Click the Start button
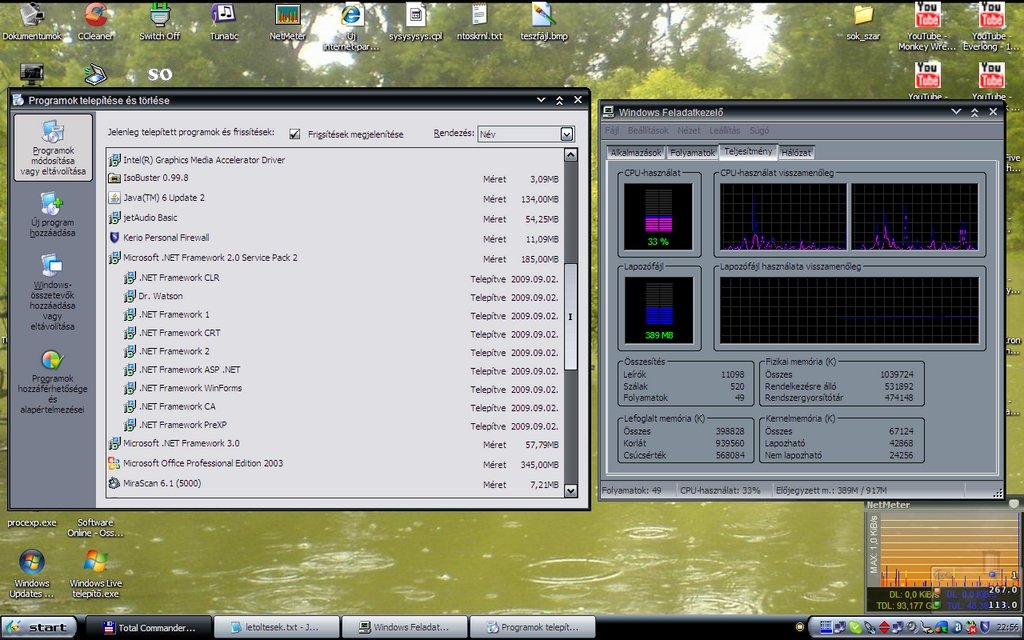The width and height of the screenshot is (1024, 640). click(x=38, y=627)
